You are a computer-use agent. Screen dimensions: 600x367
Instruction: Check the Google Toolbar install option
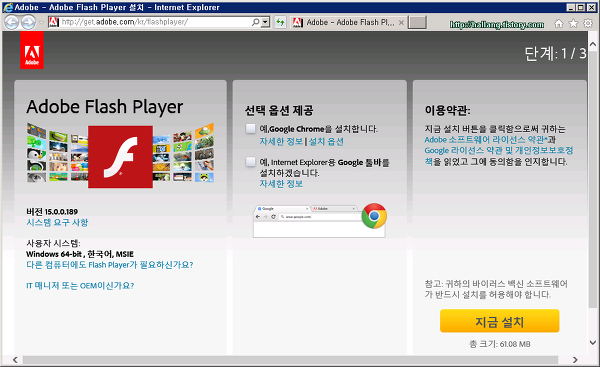(x=251, y=162)
